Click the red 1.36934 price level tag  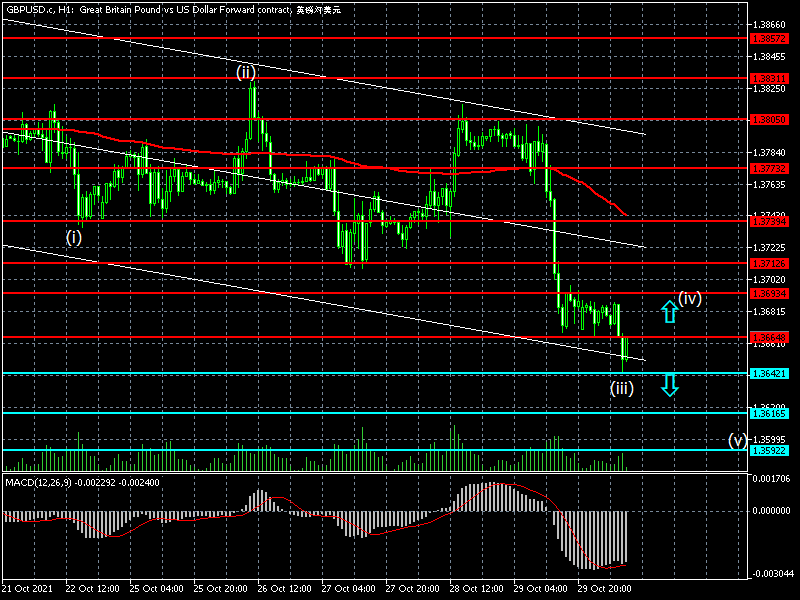click(769, 294)
